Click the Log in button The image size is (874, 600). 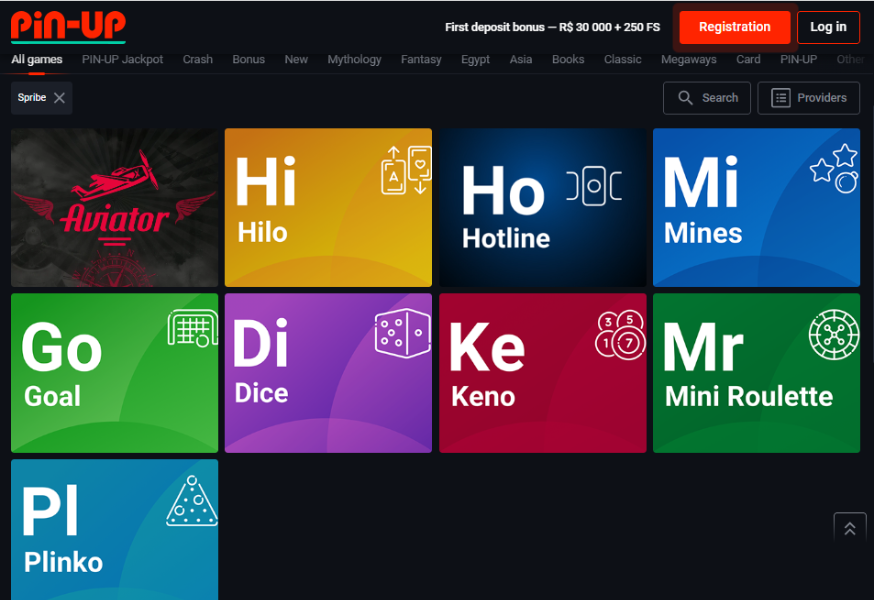(x=828, y=27)
